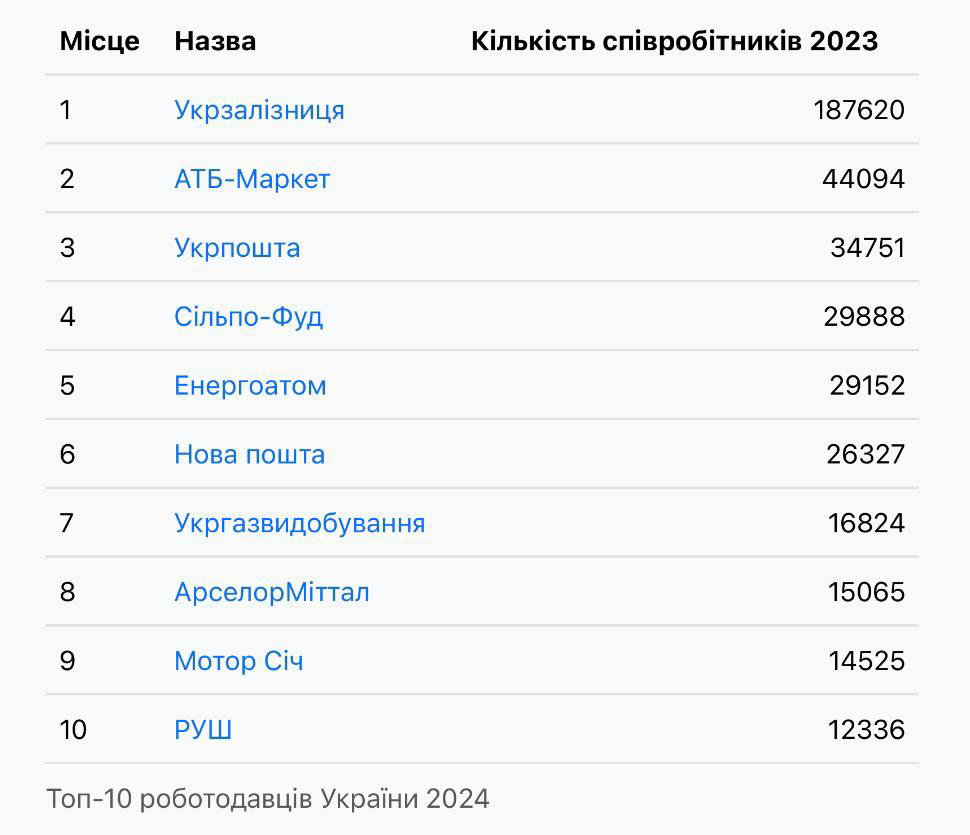This screenshot has height=835, width=970.
Task: Open the Сільпо-Фуд company link
Action: coord(248,317)
